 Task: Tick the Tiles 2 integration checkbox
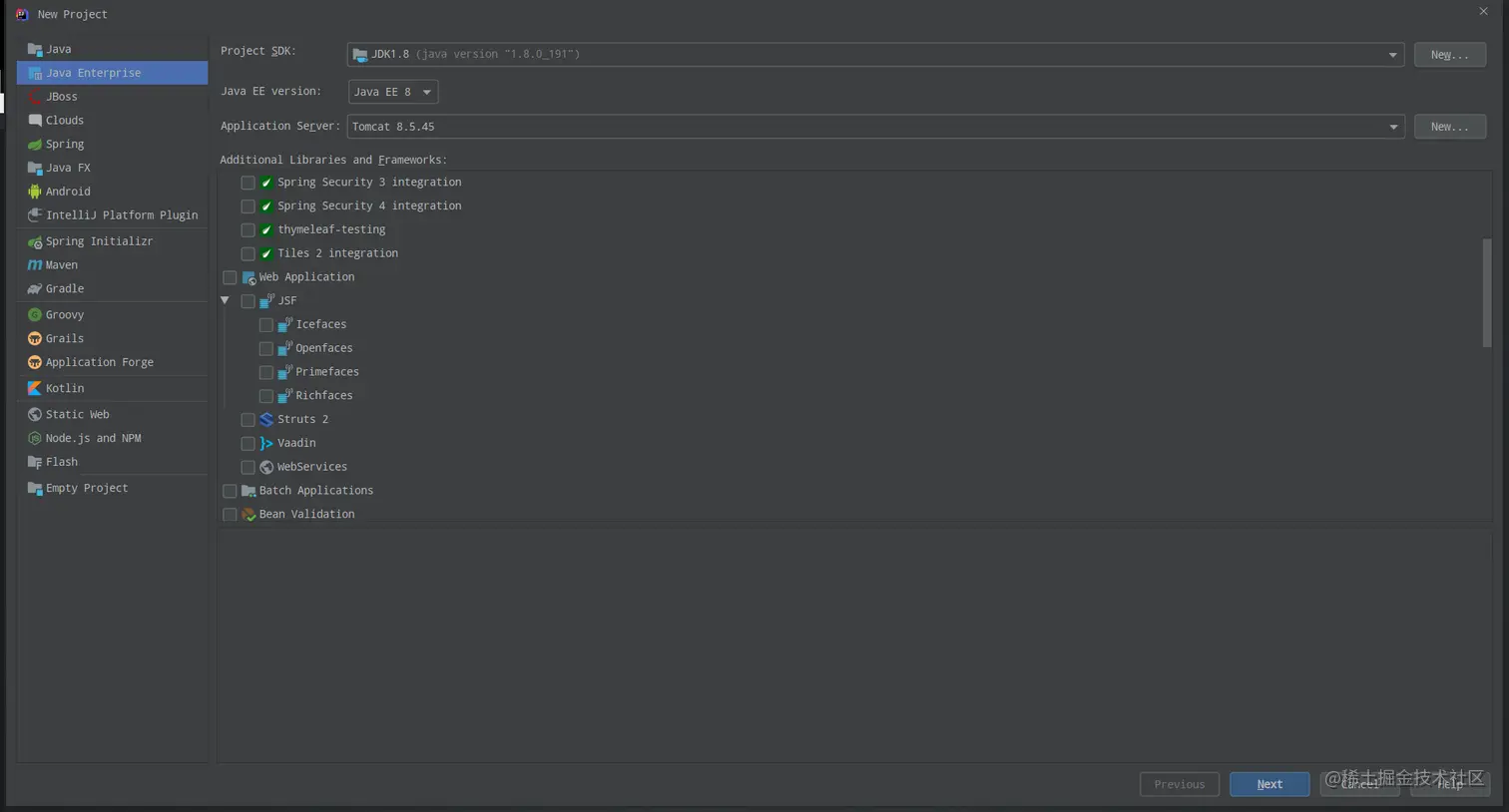(x=248, y=254)
